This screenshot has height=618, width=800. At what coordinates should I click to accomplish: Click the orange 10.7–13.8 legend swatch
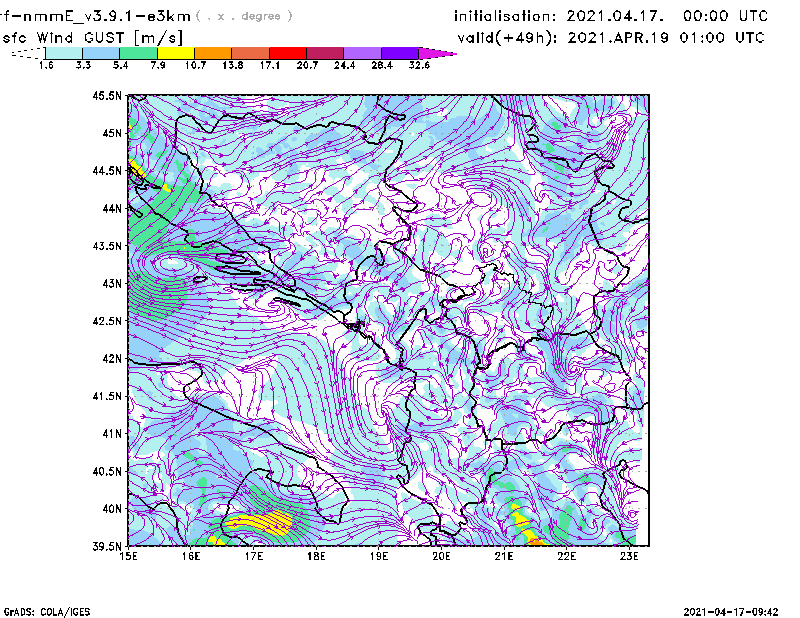coord(213,53)
